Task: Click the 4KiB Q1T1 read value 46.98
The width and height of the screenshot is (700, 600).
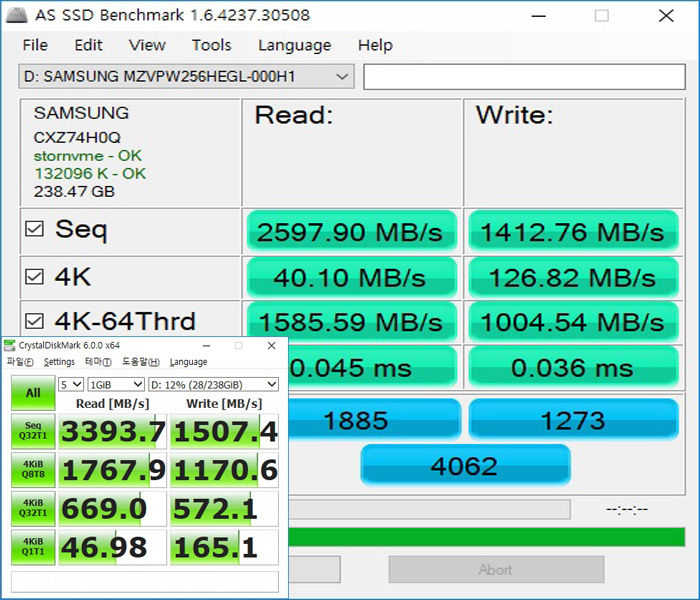Action: [112, 548]
